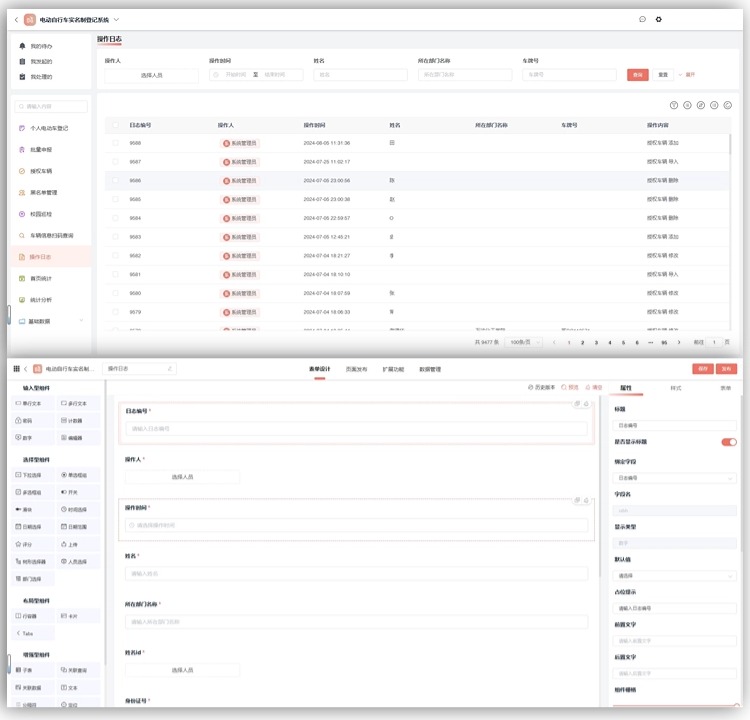Check the select-all checkbox in table header
750x720 pixels.
click(115, 125)
